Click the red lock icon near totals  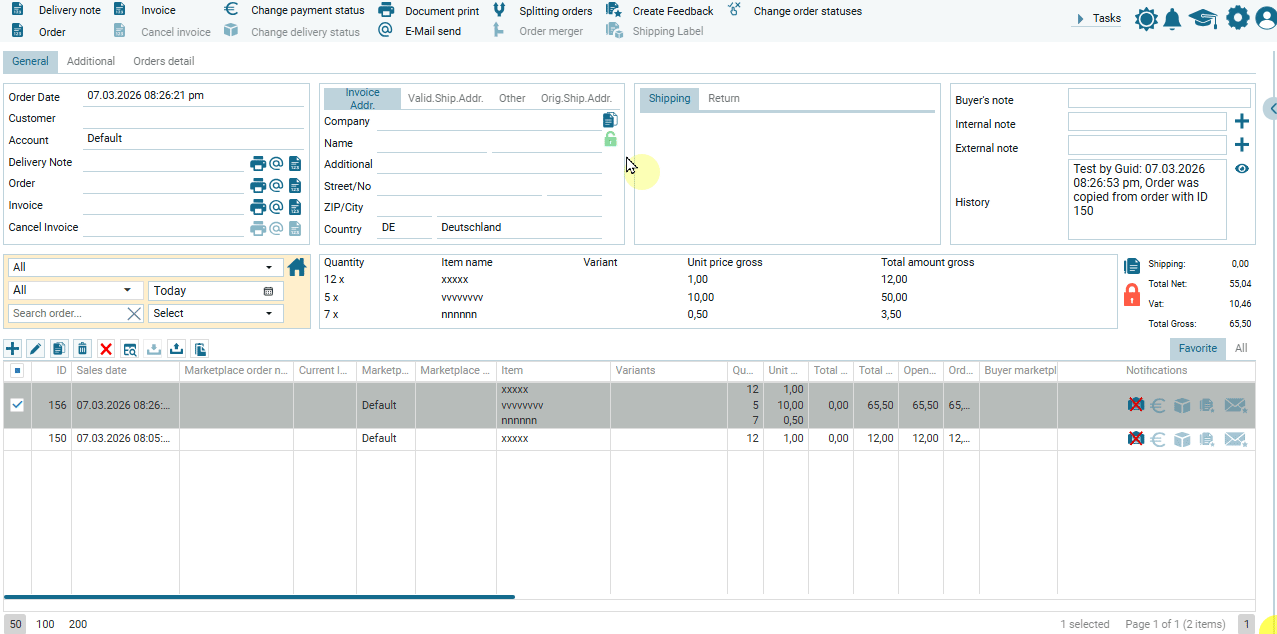(1132, 294)
